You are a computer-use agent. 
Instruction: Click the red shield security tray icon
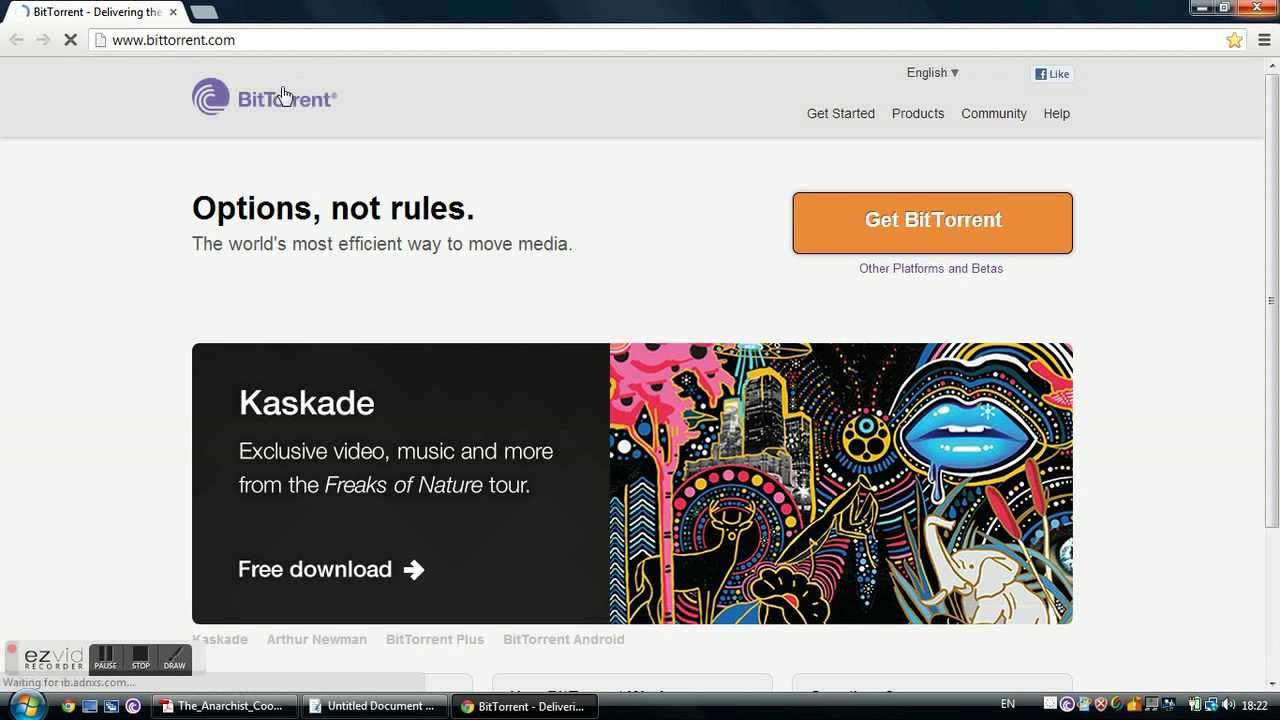(1101, 705)
